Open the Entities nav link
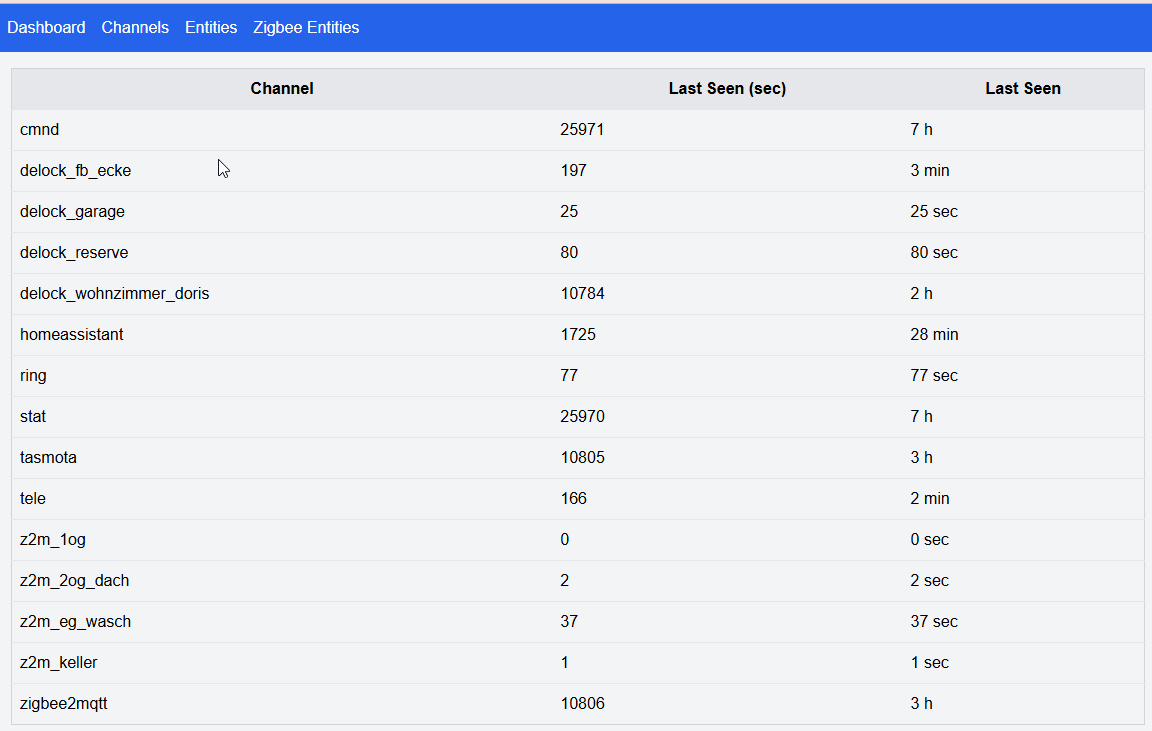This screenshot has height=731, width=1152. [211, 28]
